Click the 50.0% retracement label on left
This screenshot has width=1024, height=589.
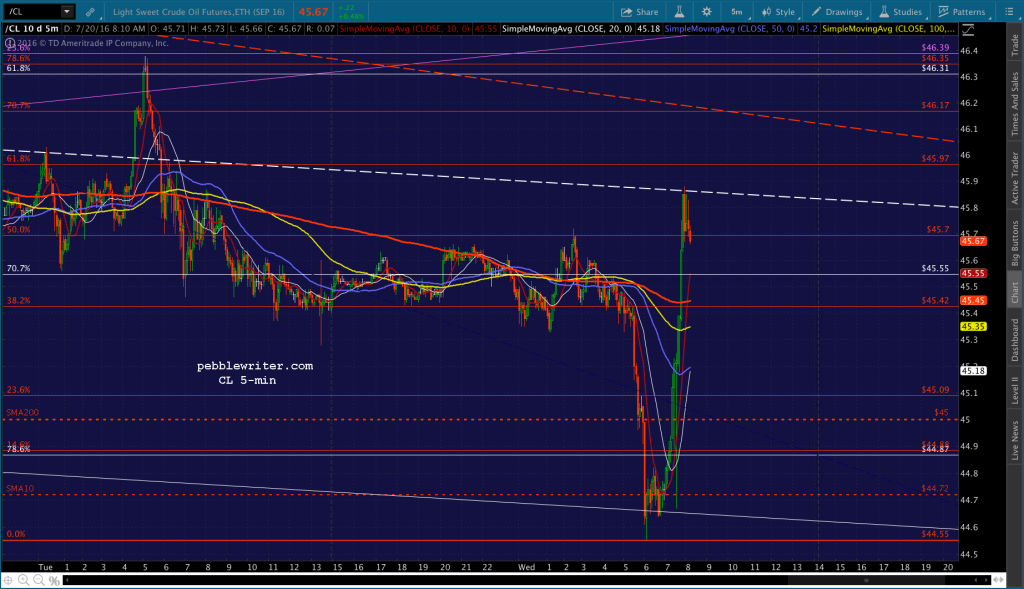pos(18,229)
